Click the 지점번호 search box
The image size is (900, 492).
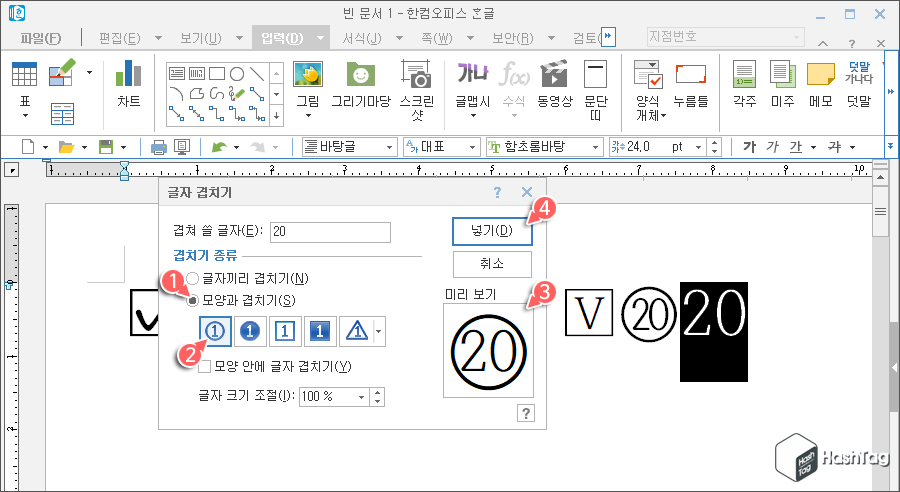(726, 37)
